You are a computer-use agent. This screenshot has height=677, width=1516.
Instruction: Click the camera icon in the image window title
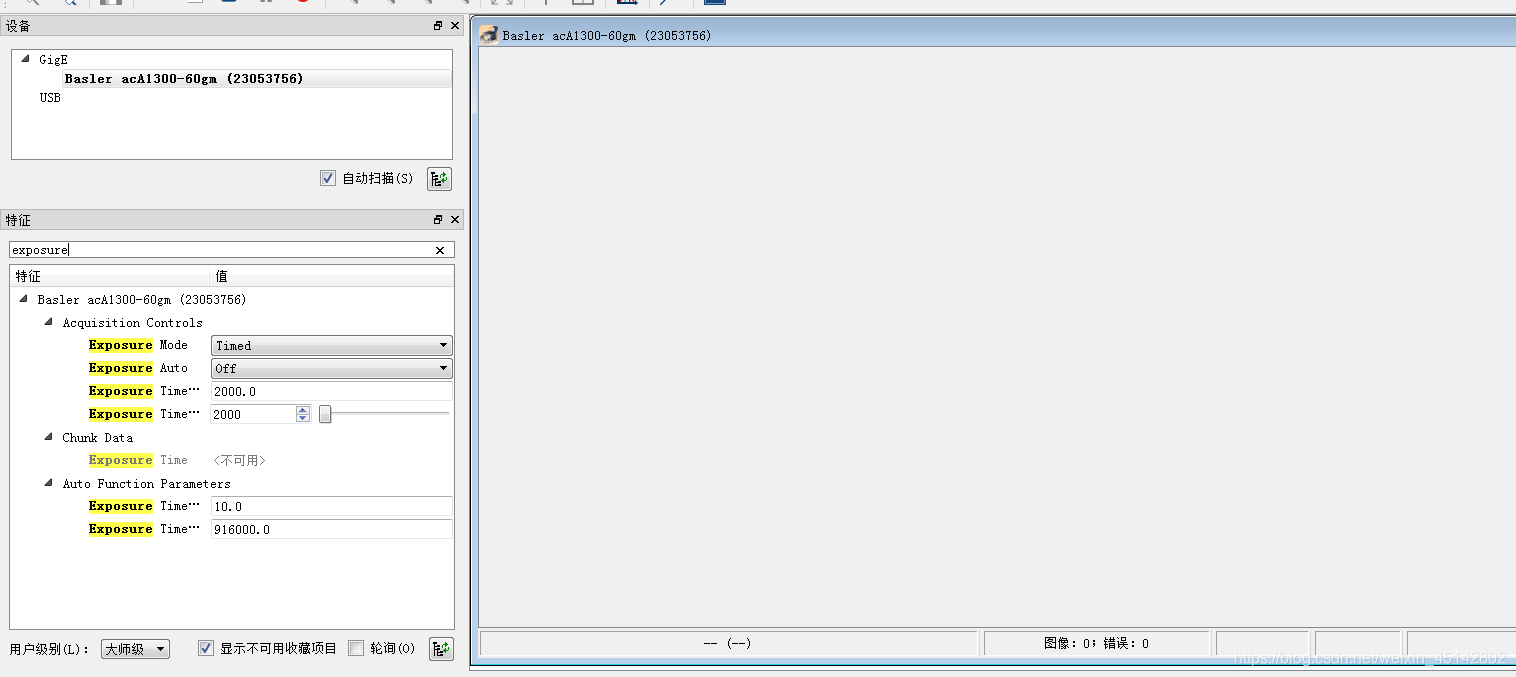pos(489,35)
